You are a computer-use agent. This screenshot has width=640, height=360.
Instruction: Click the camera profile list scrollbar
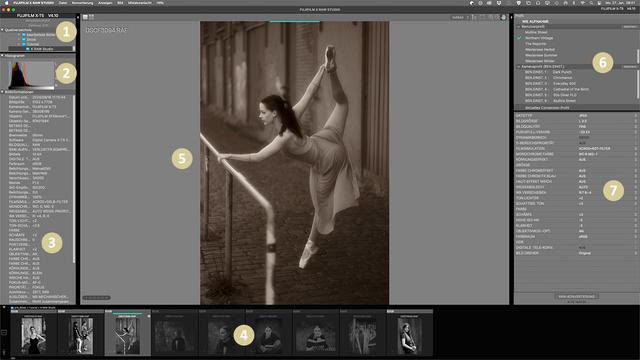coord(638,84)
